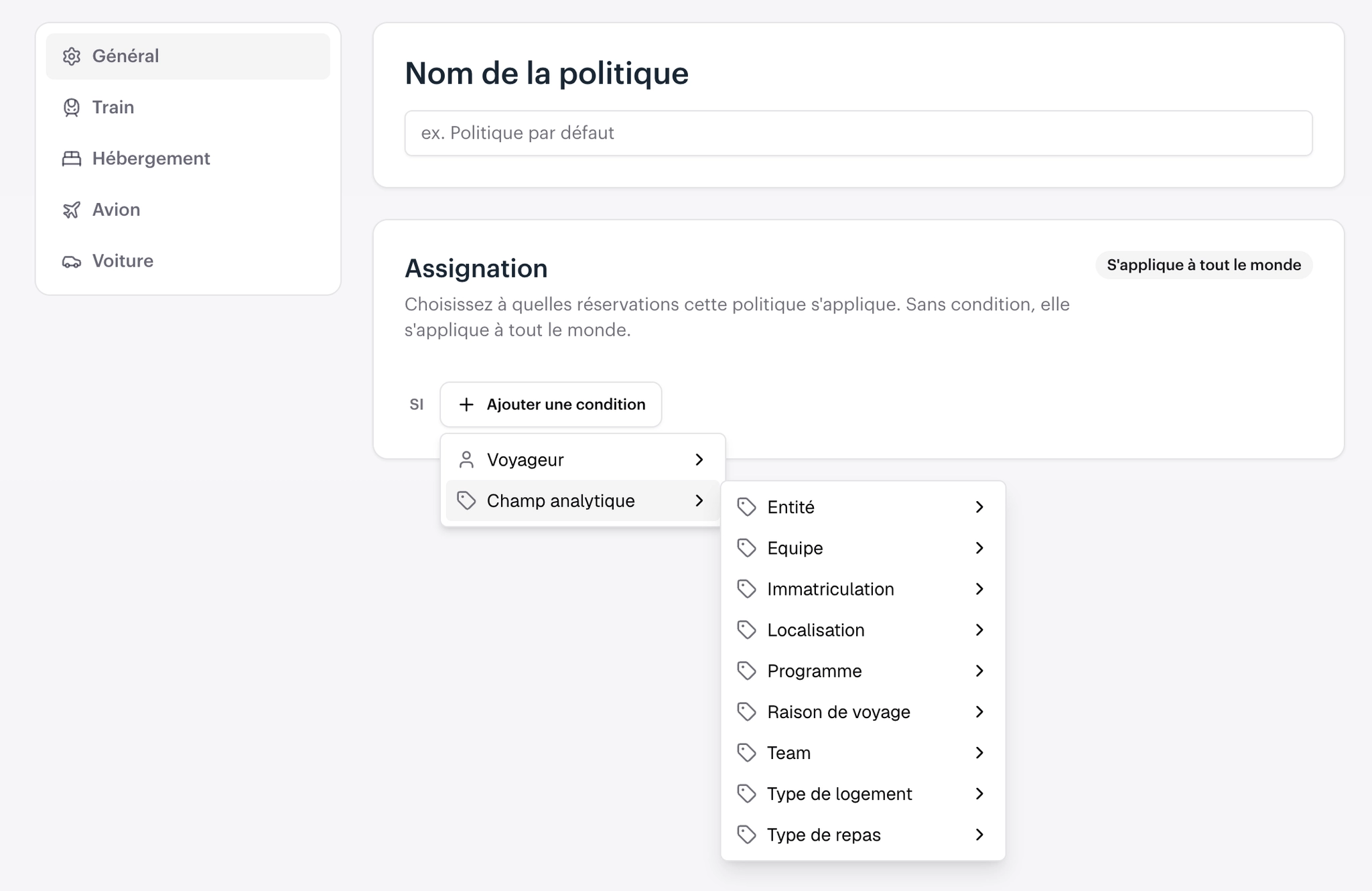Screen dimensions: 1372x891
Task: Select the train icon in sidebar
Action: click(x=72, y=107)
